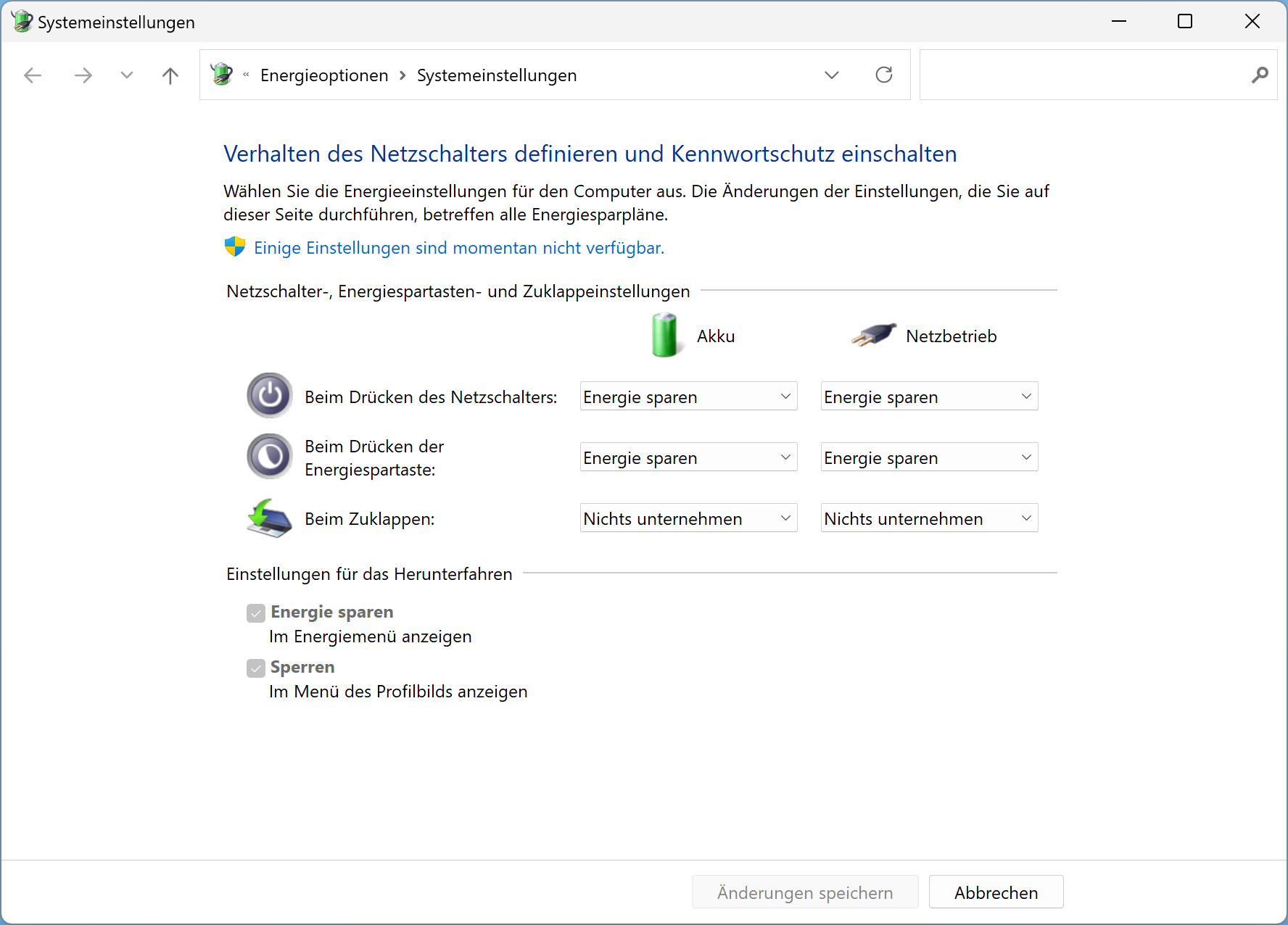This screenshot has height=925, width=1288.
Task: Go up one level with up arrow
Action: coord(170,75)
